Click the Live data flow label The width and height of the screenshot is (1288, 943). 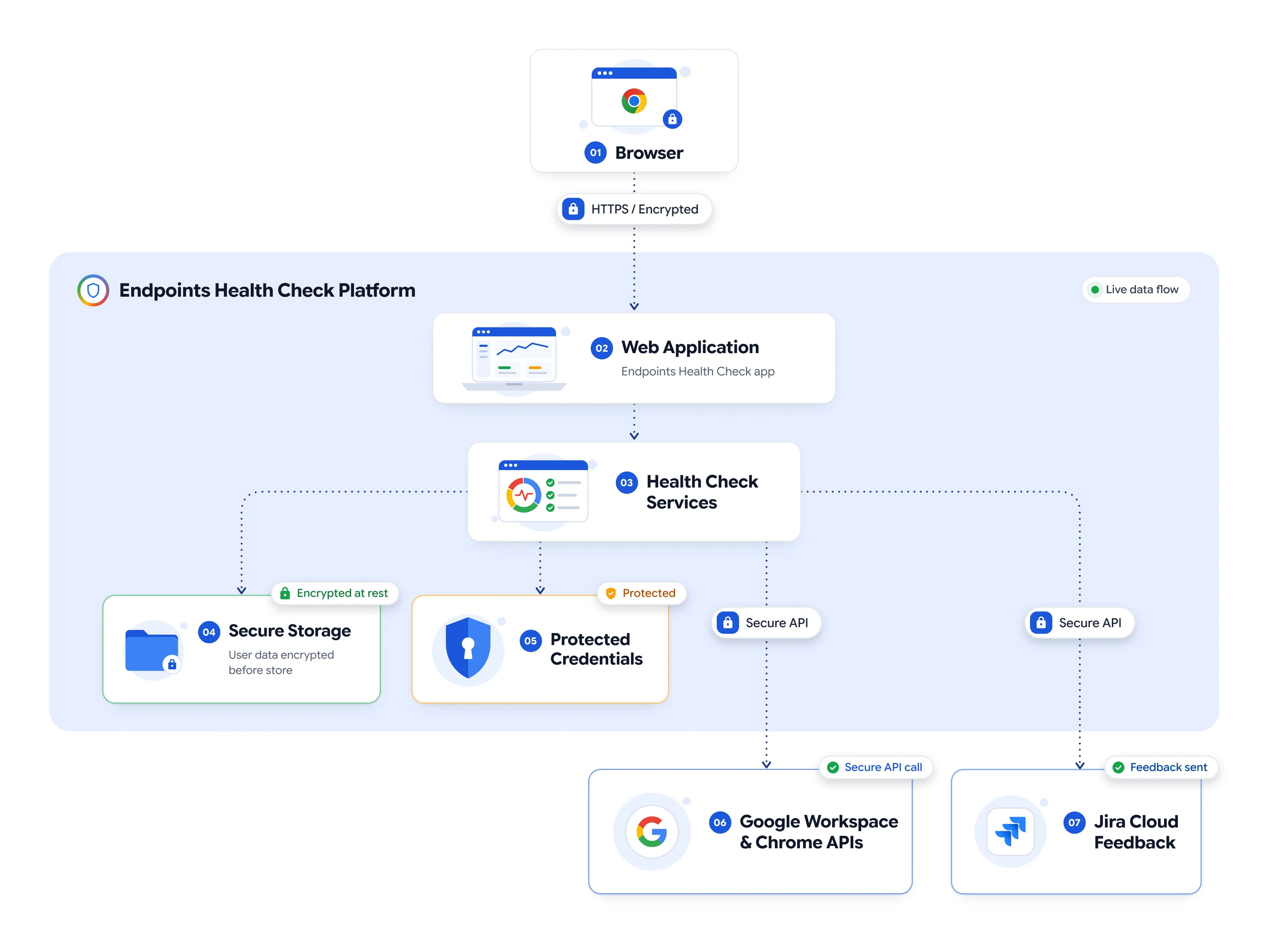[x=1141, y=289]
